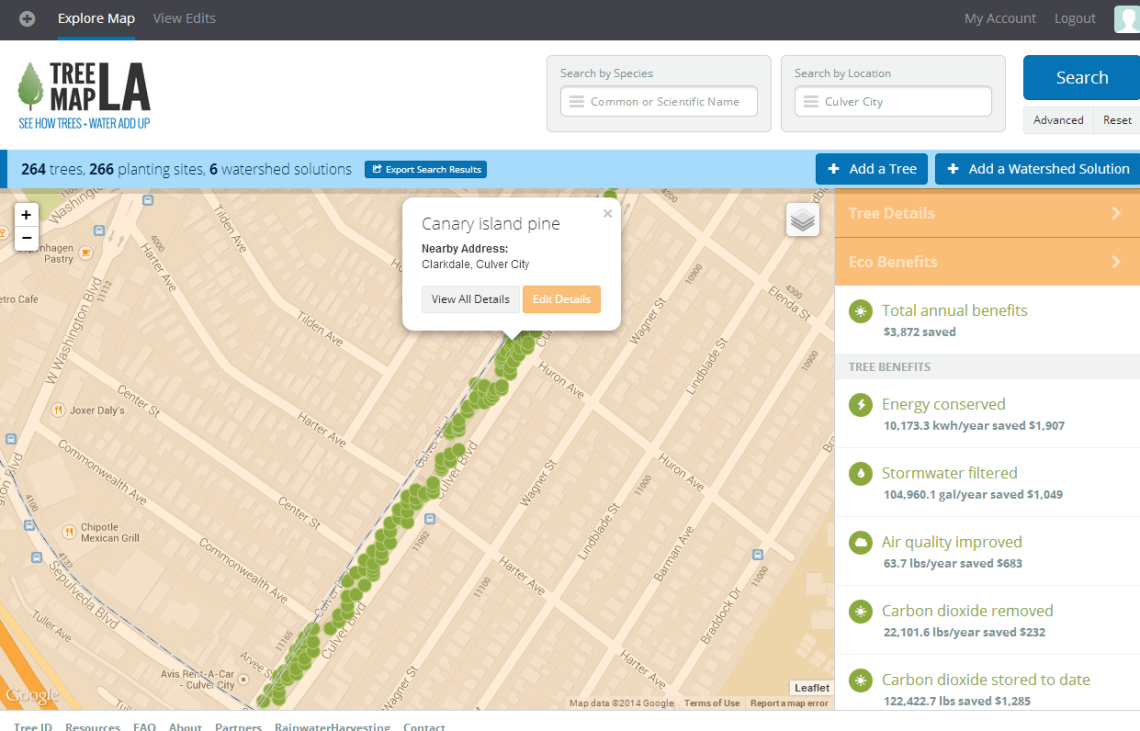Open My Account
This screenshot has height=731, width=1140.
[1000, 18]
